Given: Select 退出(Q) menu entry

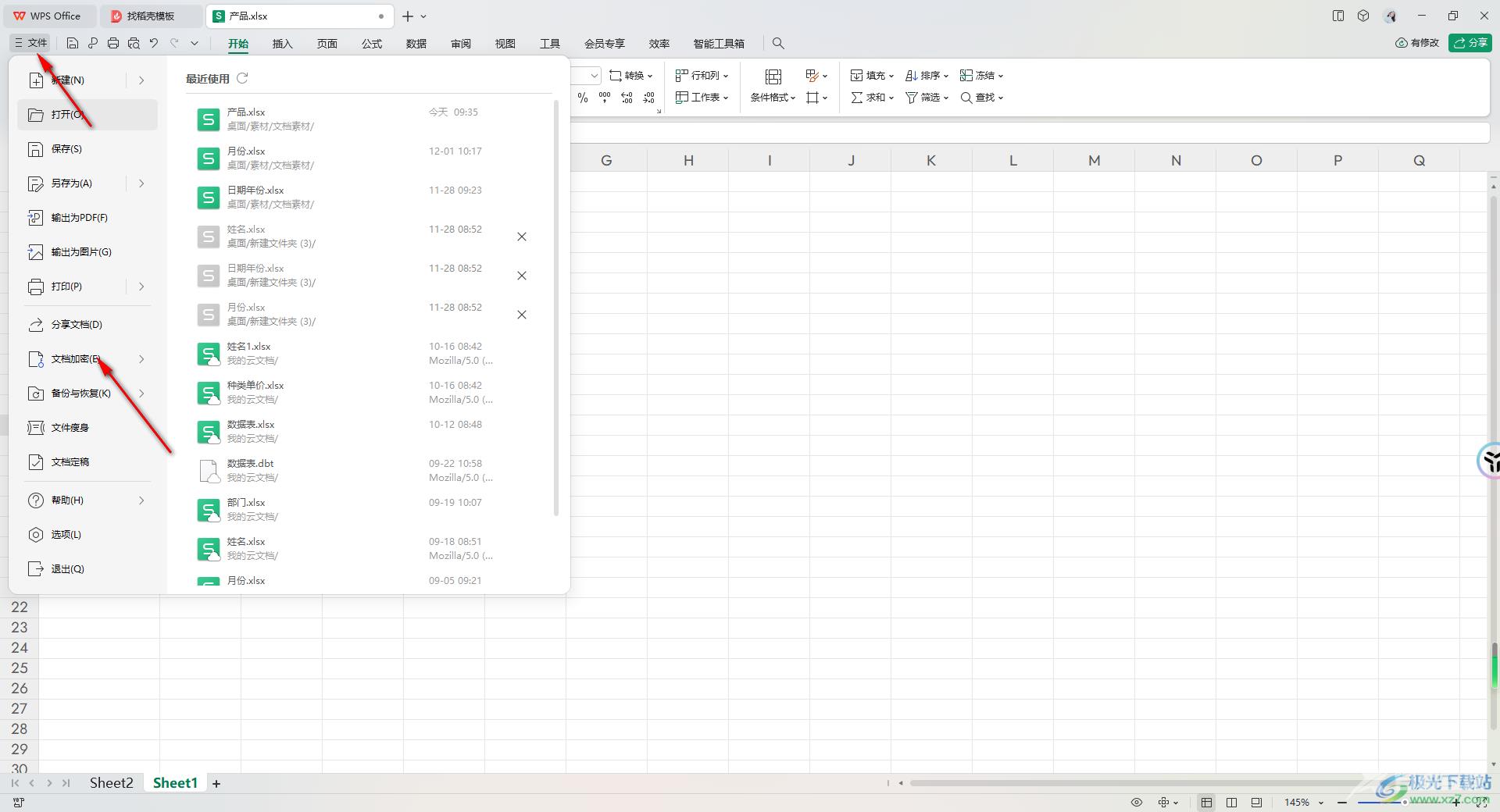Looking at the screenshot, I should (87, 569).
